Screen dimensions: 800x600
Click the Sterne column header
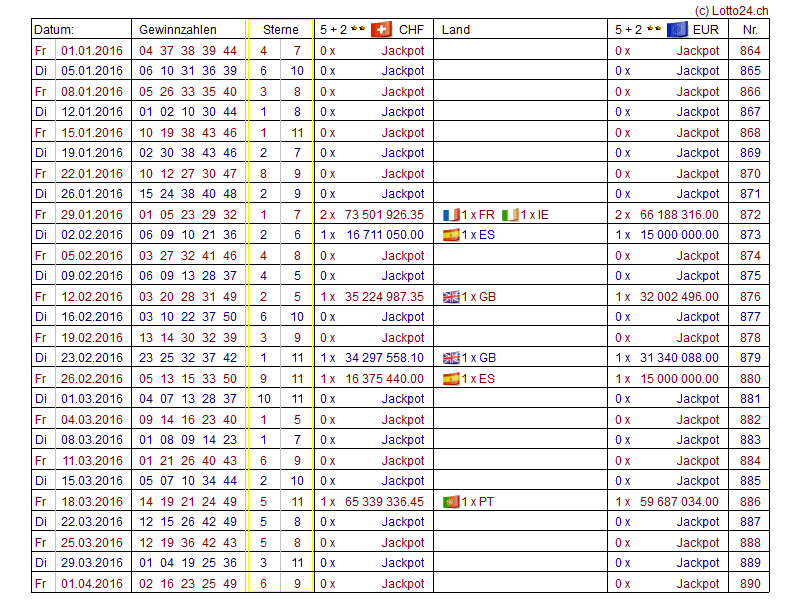[x=281, y=30]
